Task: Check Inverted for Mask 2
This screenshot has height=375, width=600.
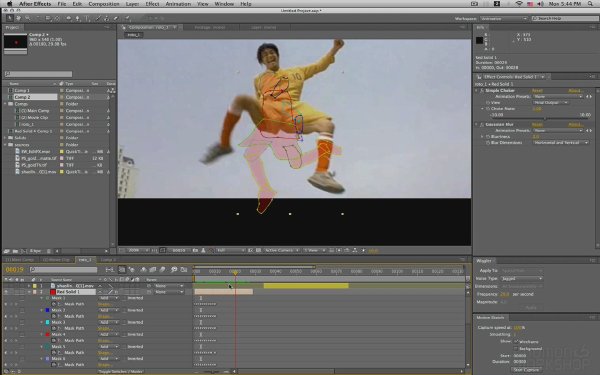Action: [x=124, y=310]
